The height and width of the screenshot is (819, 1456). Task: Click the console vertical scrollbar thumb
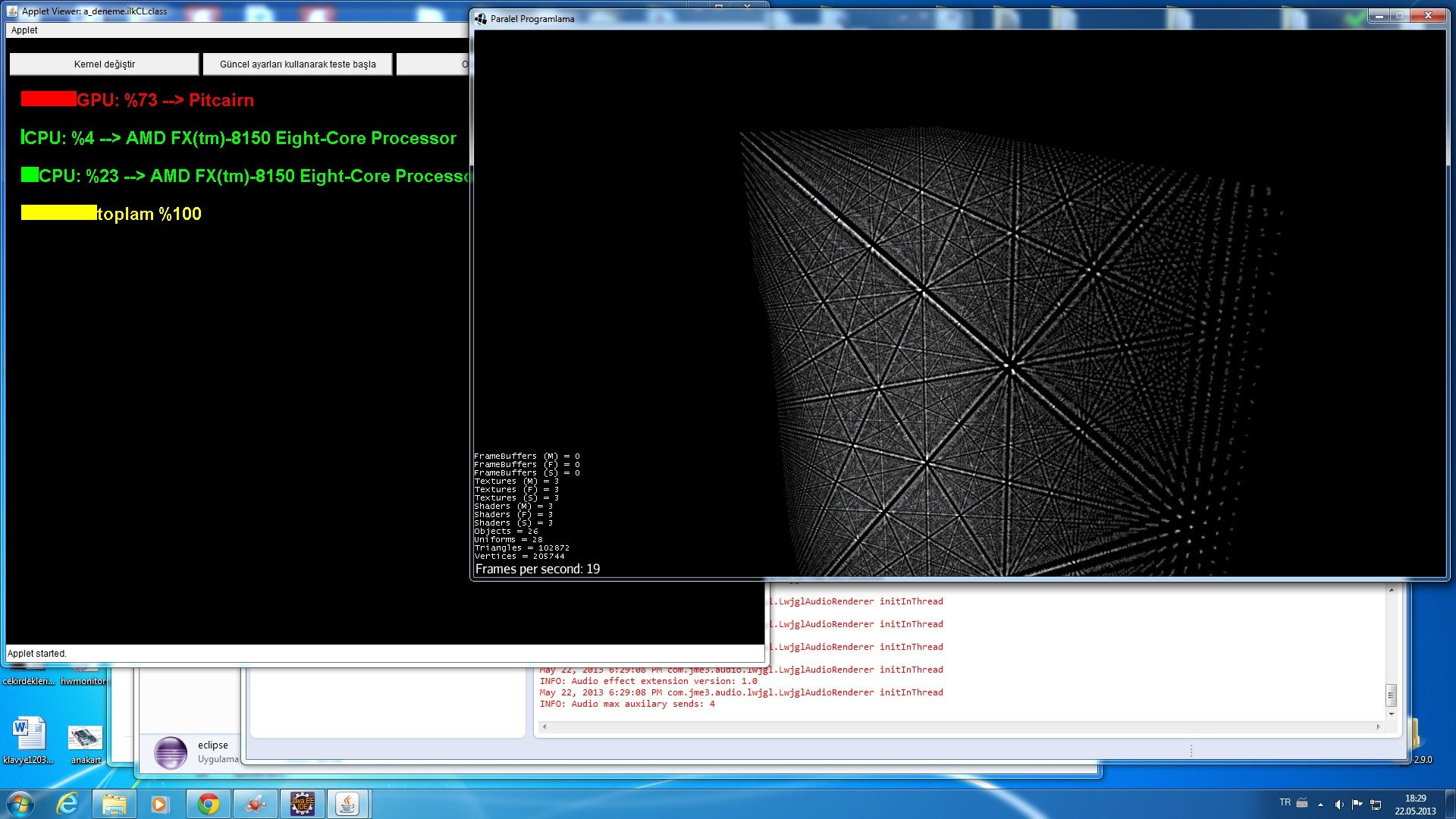(x=1391, y=695)
